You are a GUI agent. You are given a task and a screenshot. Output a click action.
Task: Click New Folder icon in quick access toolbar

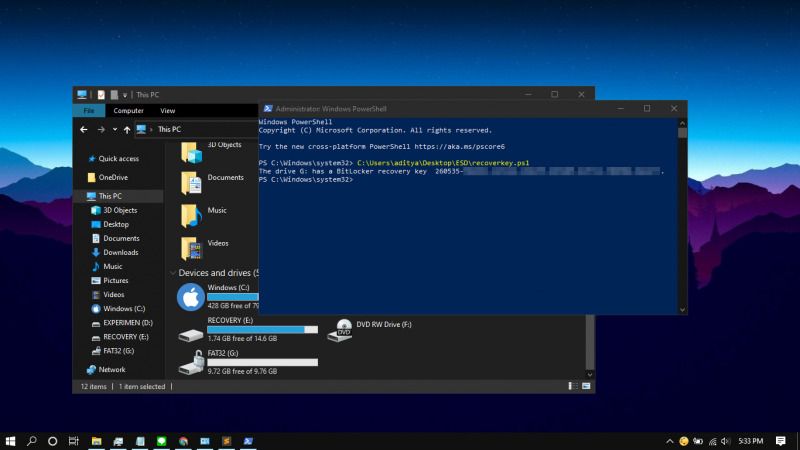pyautogui.click(x=114, y=95)
